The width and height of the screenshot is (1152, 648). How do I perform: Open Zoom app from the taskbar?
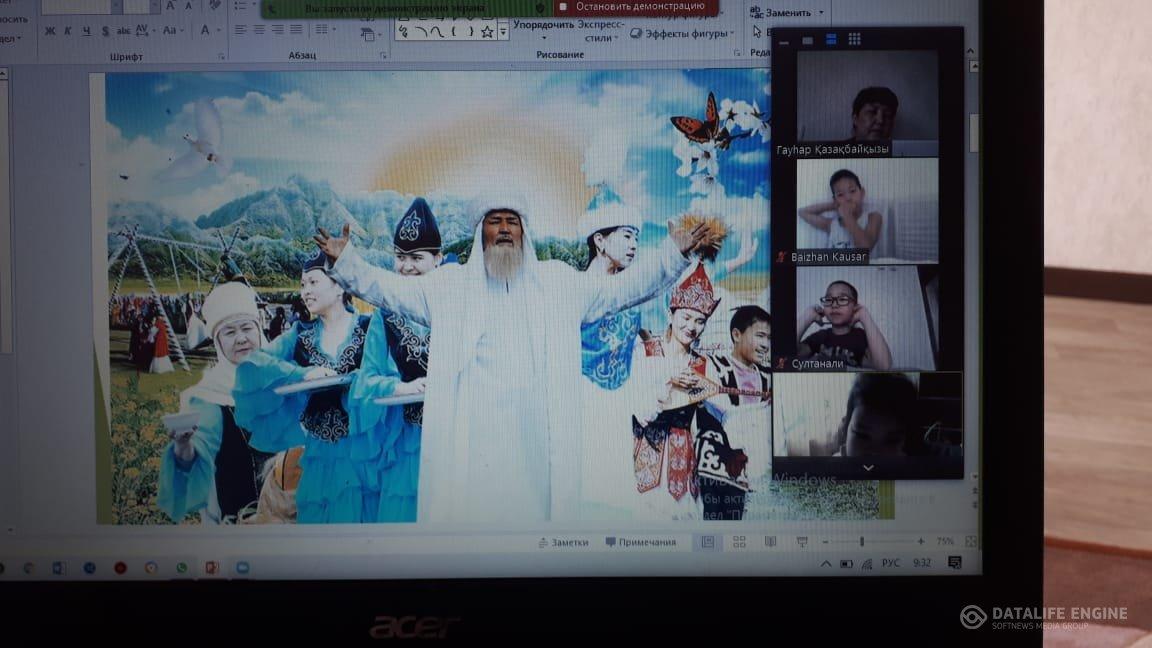click(x=242, y=568)
